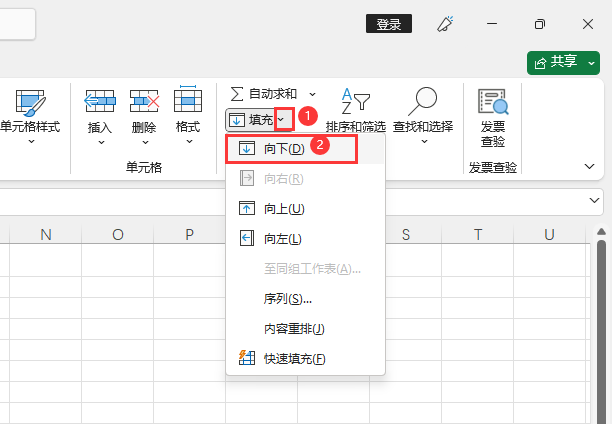This screenshot has width=612, height=424.
Task: Click the 插入 insert cells icon
Action: (100, 101)
